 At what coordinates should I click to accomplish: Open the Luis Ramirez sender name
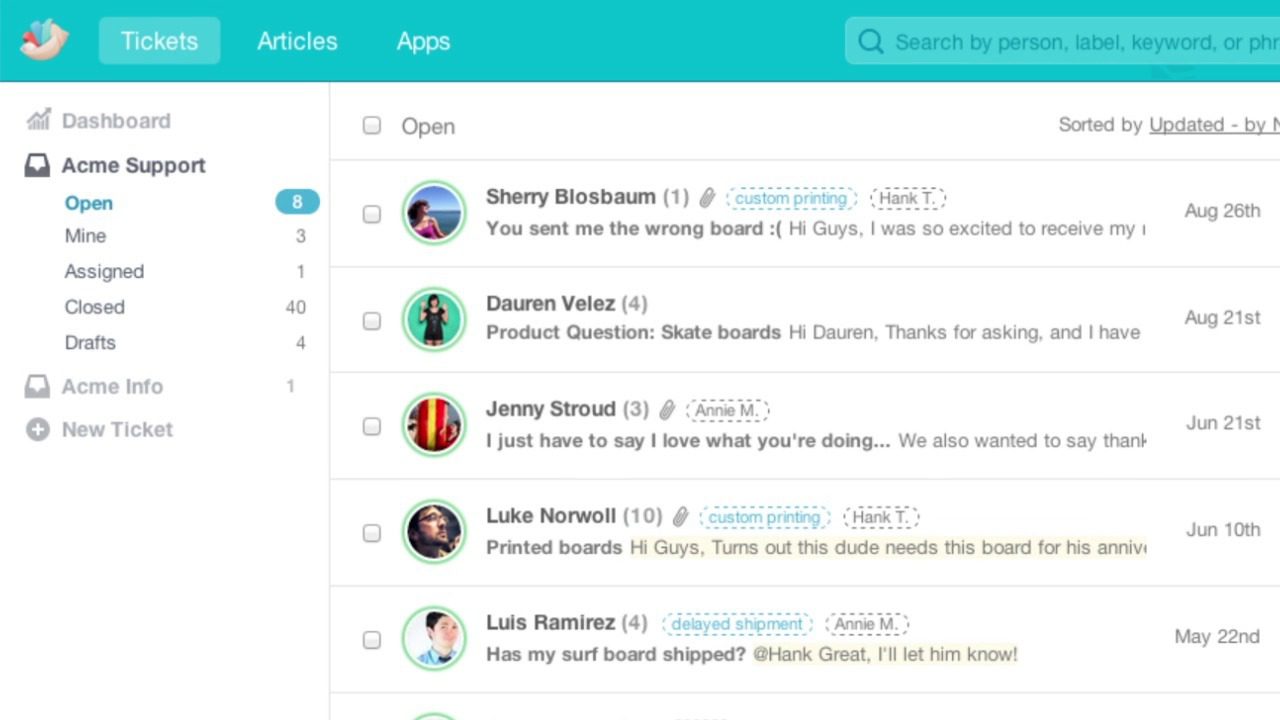click(550, 622)
